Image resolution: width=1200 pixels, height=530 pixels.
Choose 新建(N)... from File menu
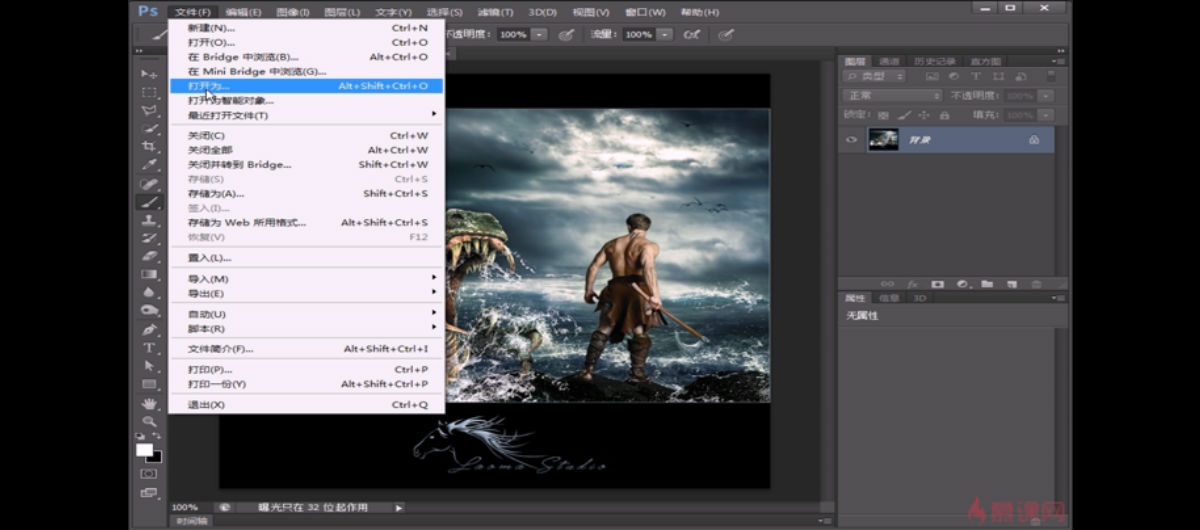[306, 28]
